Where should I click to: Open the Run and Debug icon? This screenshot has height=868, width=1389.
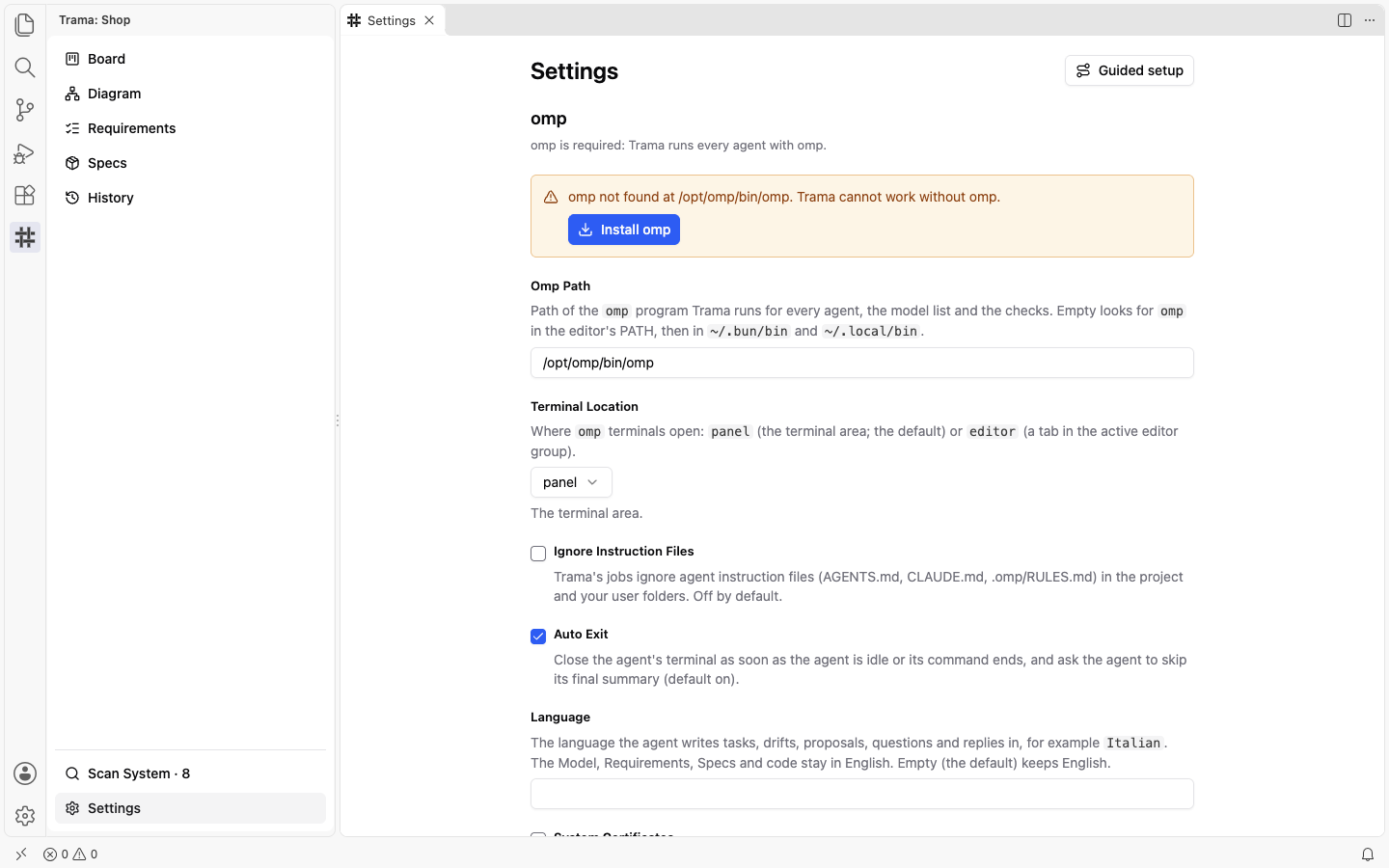(x=25, y=152)
